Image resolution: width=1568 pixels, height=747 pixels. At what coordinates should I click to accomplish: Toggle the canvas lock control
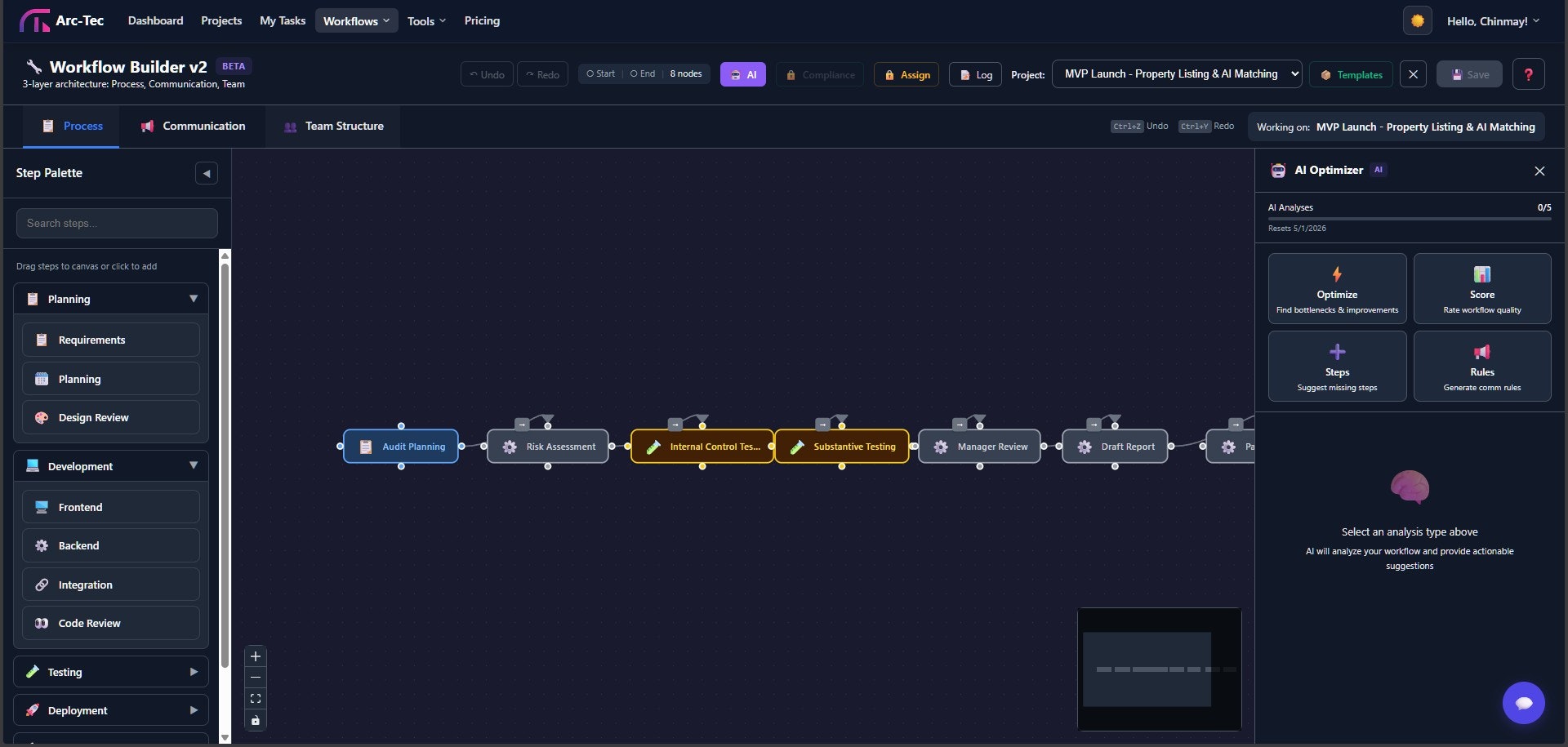[x=256, y=720]
